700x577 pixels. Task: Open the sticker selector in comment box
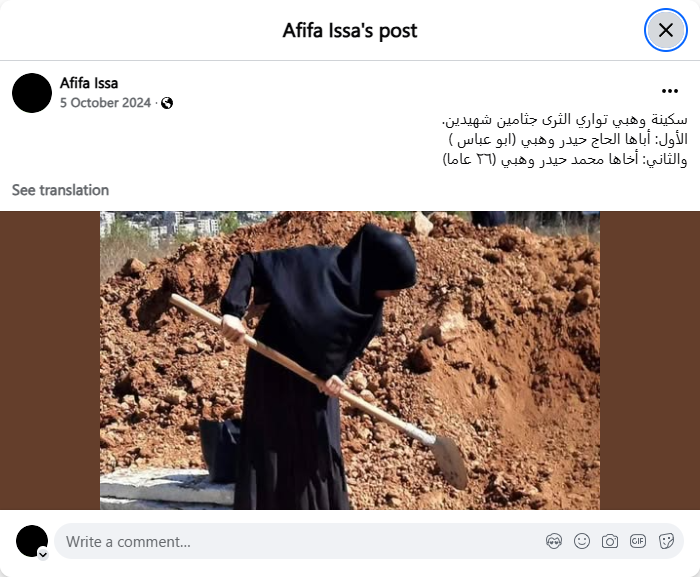tap(666, 541)
